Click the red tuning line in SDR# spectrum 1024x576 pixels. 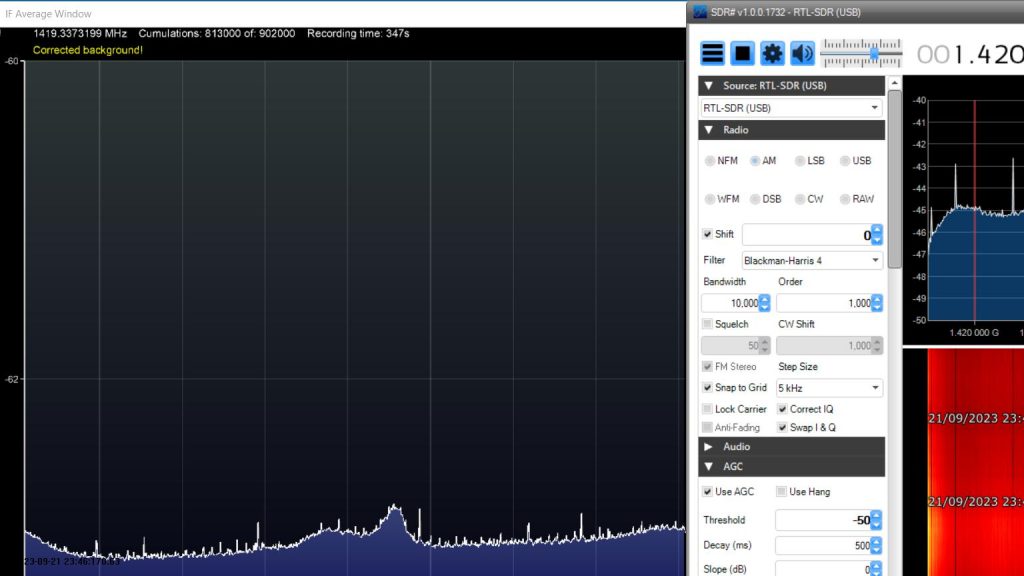(974, 209)
